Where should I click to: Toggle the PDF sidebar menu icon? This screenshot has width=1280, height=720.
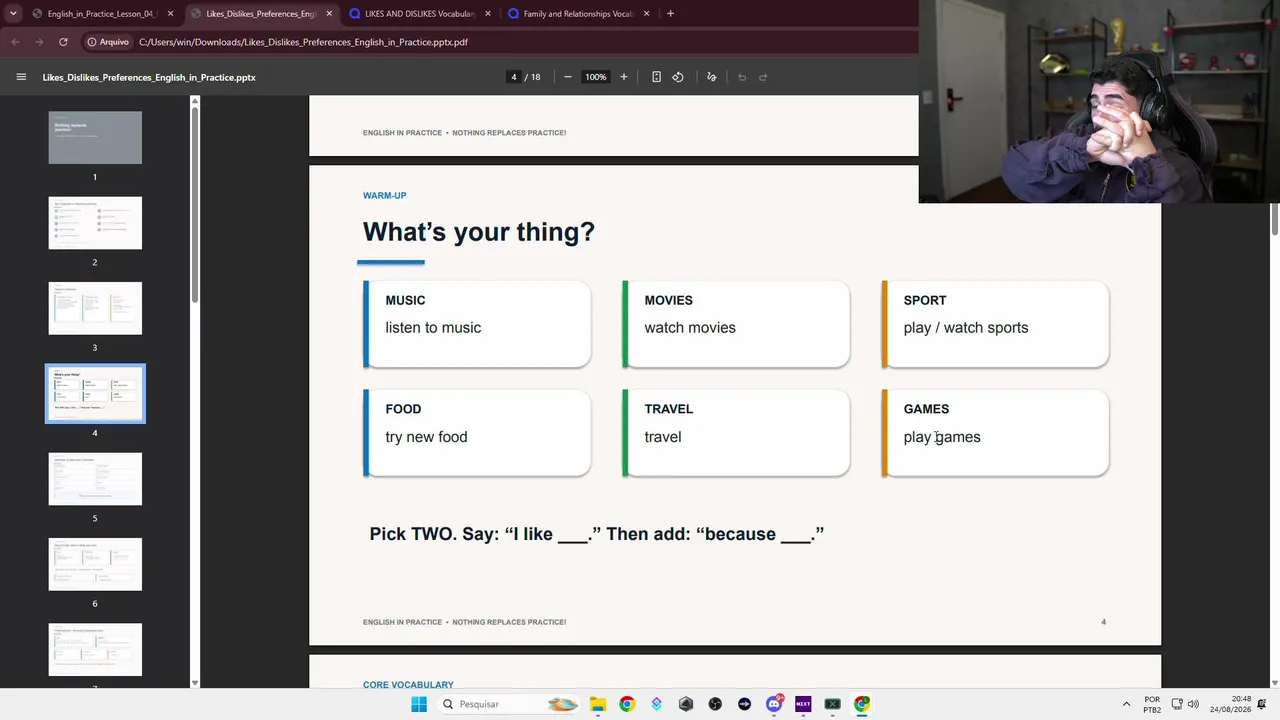click(21, 77)
